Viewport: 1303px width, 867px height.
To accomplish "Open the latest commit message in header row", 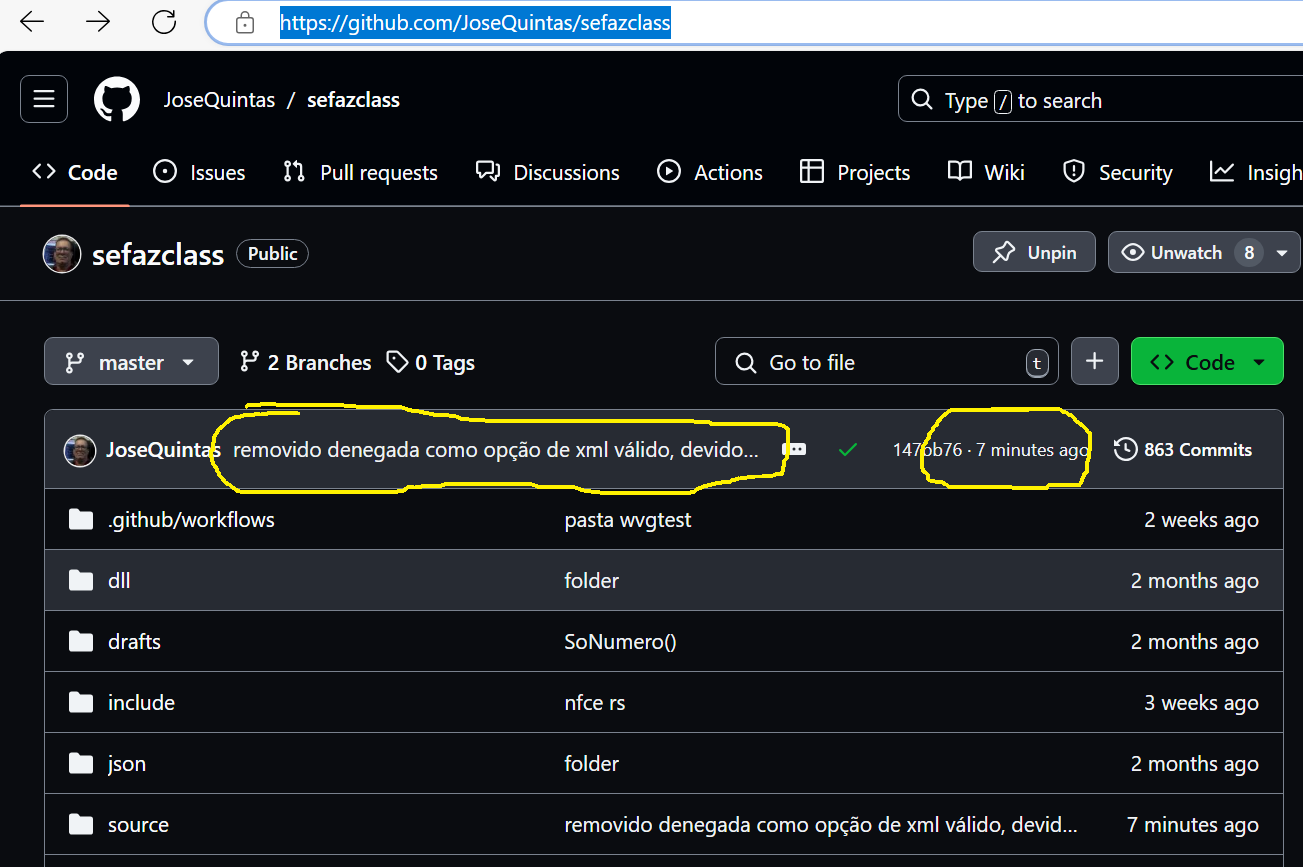I will coord(496,450).
